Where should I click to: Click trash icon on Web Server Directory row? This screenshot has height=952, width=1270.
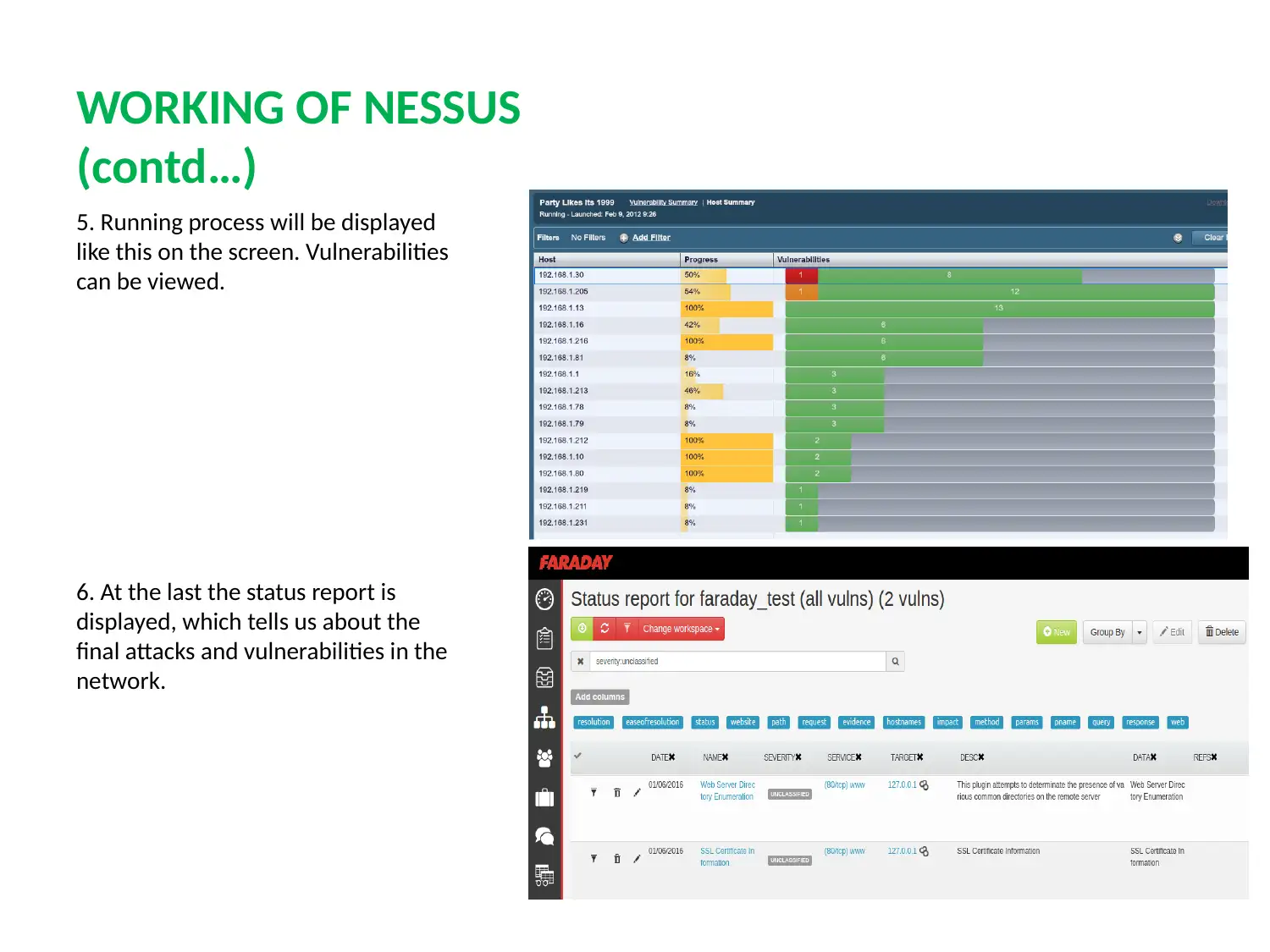(616, 793)
